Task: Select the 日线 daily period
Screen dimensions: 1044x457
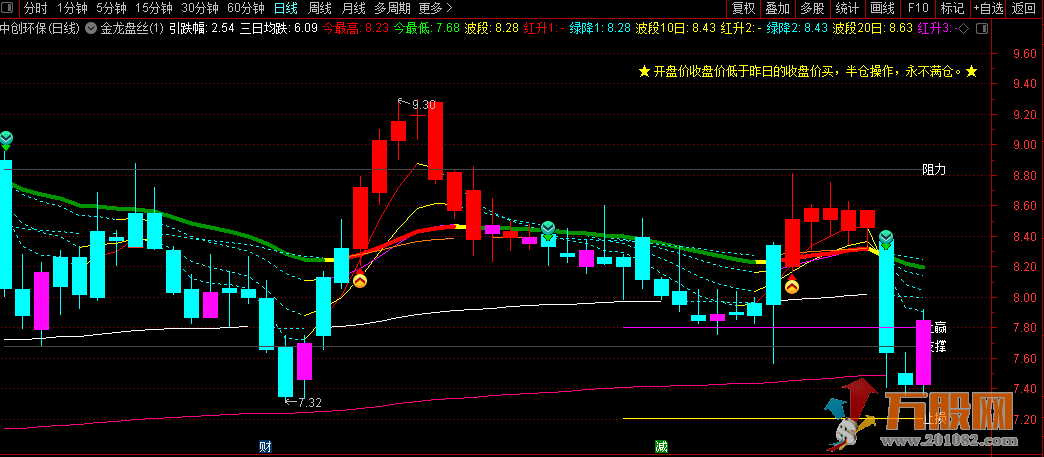Action: [x=286, y=9]
